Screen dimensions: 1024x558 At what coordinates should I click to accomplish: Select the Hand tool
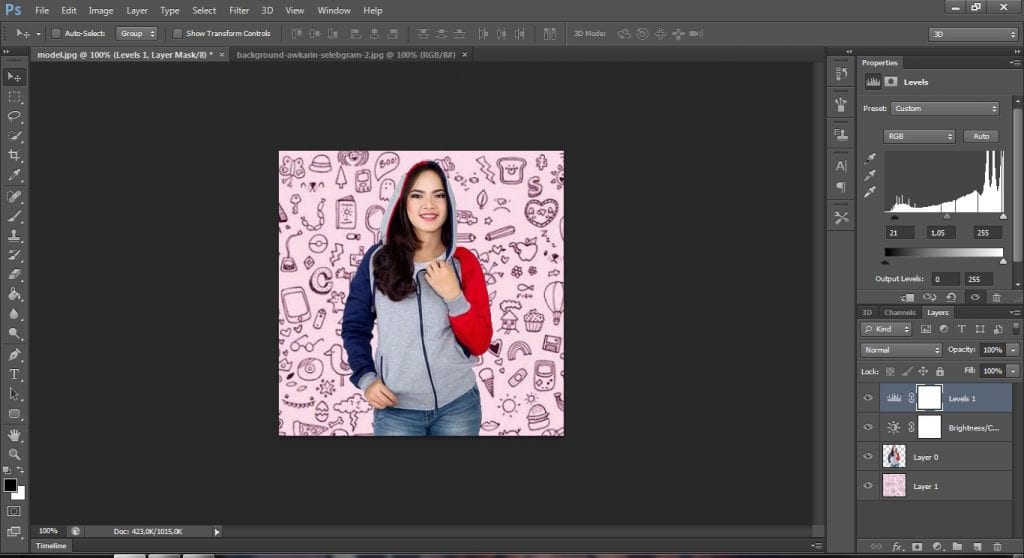(x=15, y=434)
